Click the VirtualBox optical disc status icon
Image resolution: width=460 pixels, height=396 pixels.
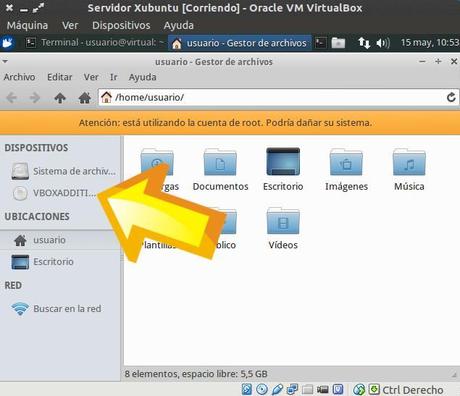tap(262, 389)
